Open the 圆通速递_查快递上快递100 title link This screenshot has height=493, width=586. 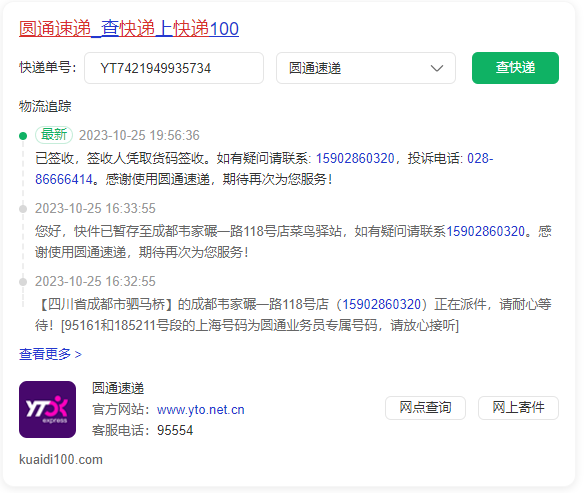coord(129,28)
